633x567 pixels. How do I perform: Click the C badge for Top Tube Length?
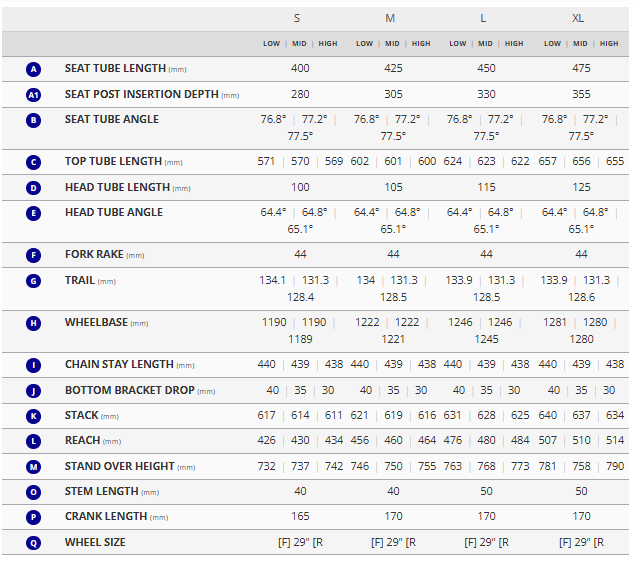pos(34,162)
